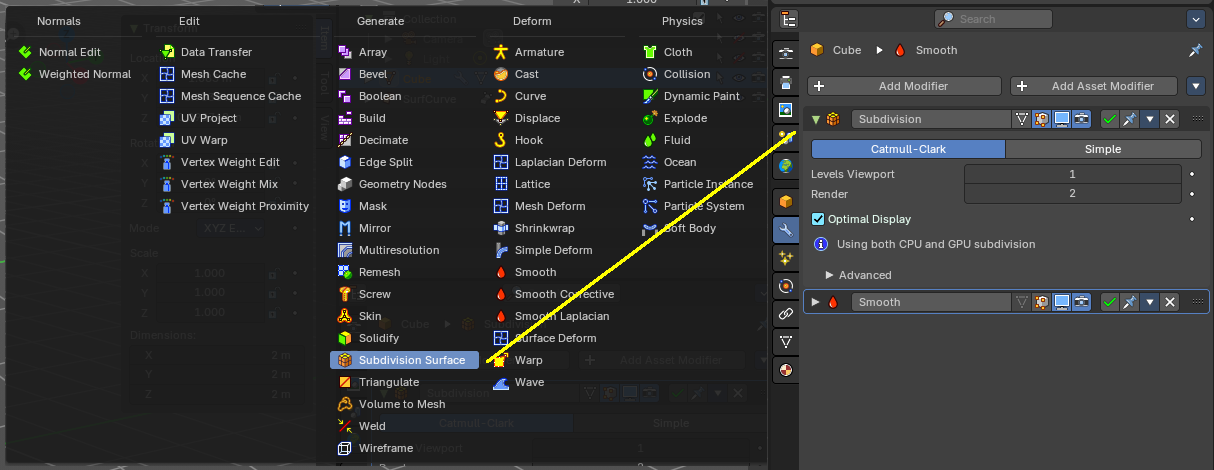Viewport: 1214px width, 470px height.
Task: Choose Wireframe modifier entry
Action: (404, 448)
